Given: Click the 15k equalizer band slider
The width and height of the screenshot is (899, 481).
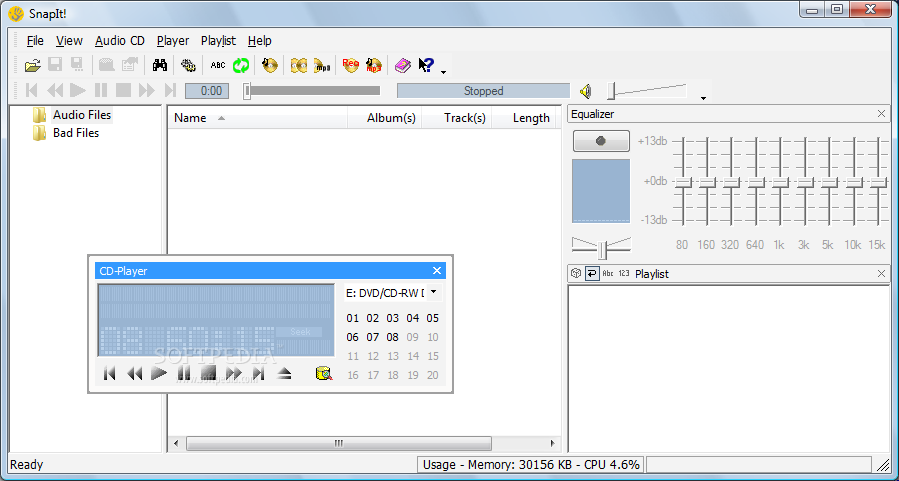Looking at the screenshot, I should pyautogui.click(x=878, y=182).
